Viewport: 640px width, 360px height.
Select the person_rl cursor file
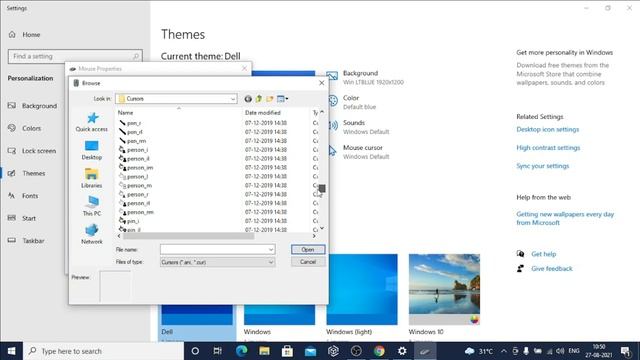pos(135,203)
